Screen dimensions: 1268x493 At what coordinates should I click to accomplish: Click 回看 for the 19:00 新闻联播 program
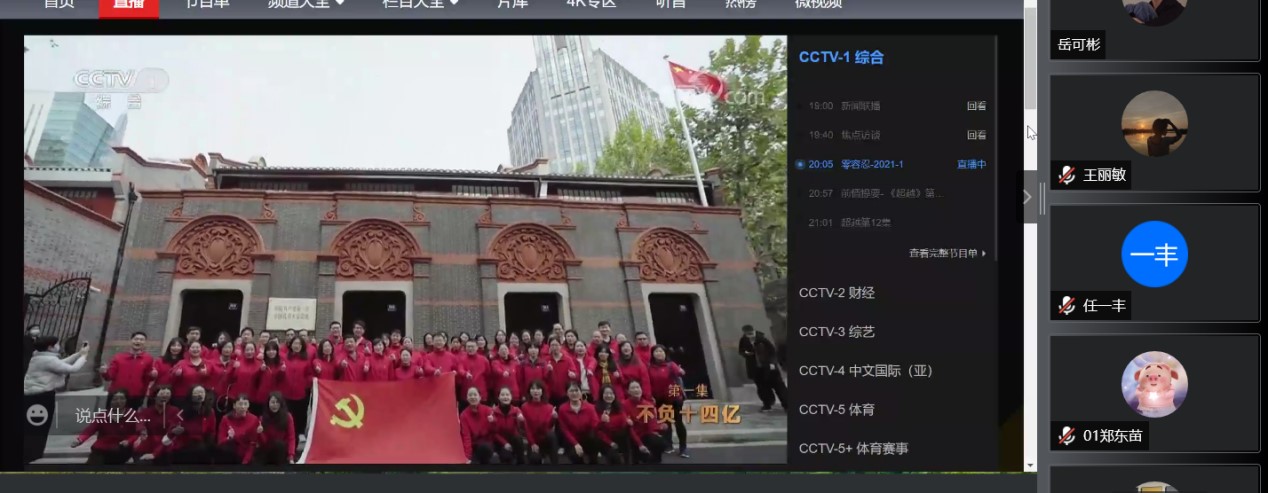[x=976, y=106]
